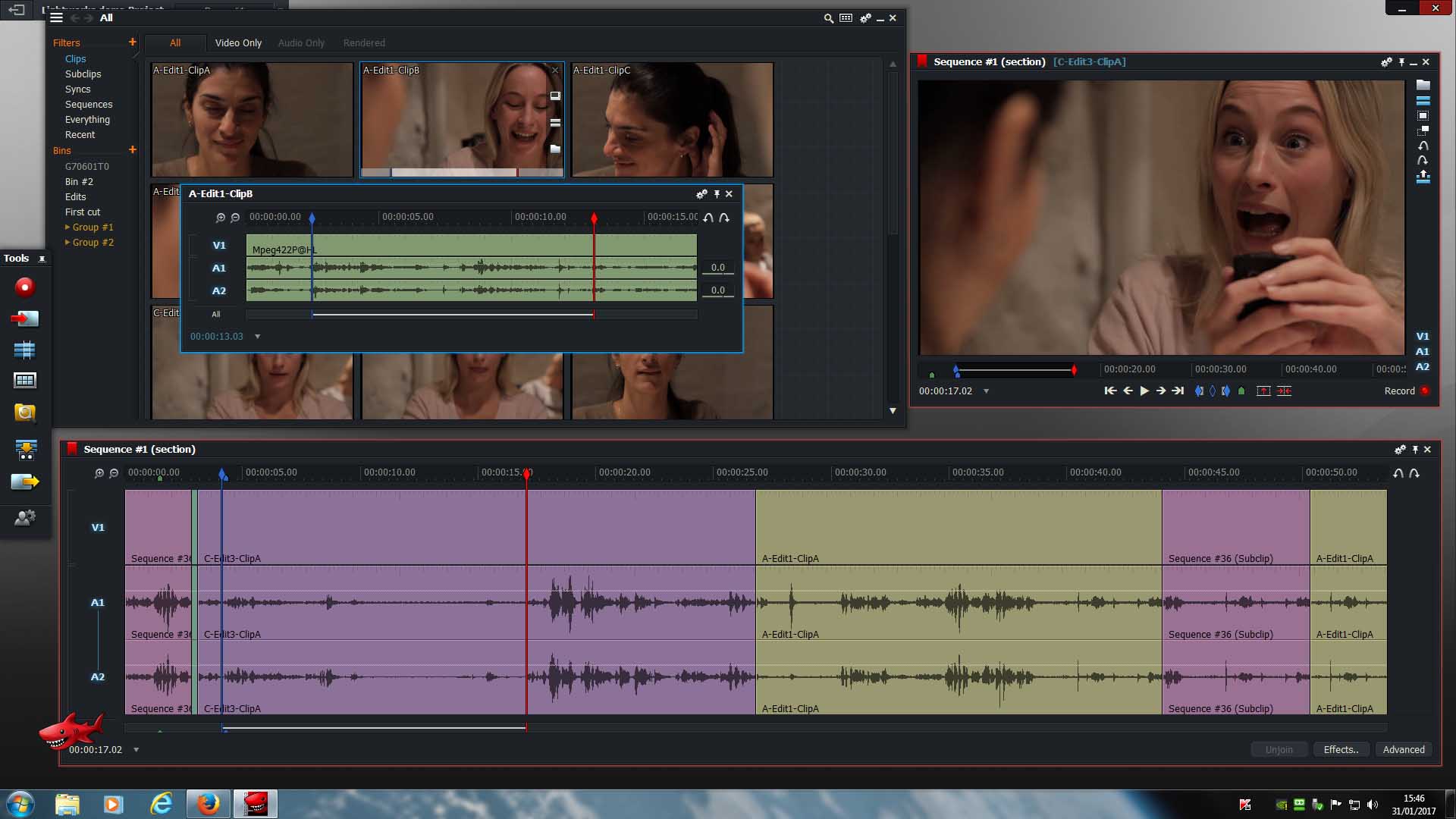Click the Record button in viewer
The height and width of the screenshot is (819, 1456).
1407,391
